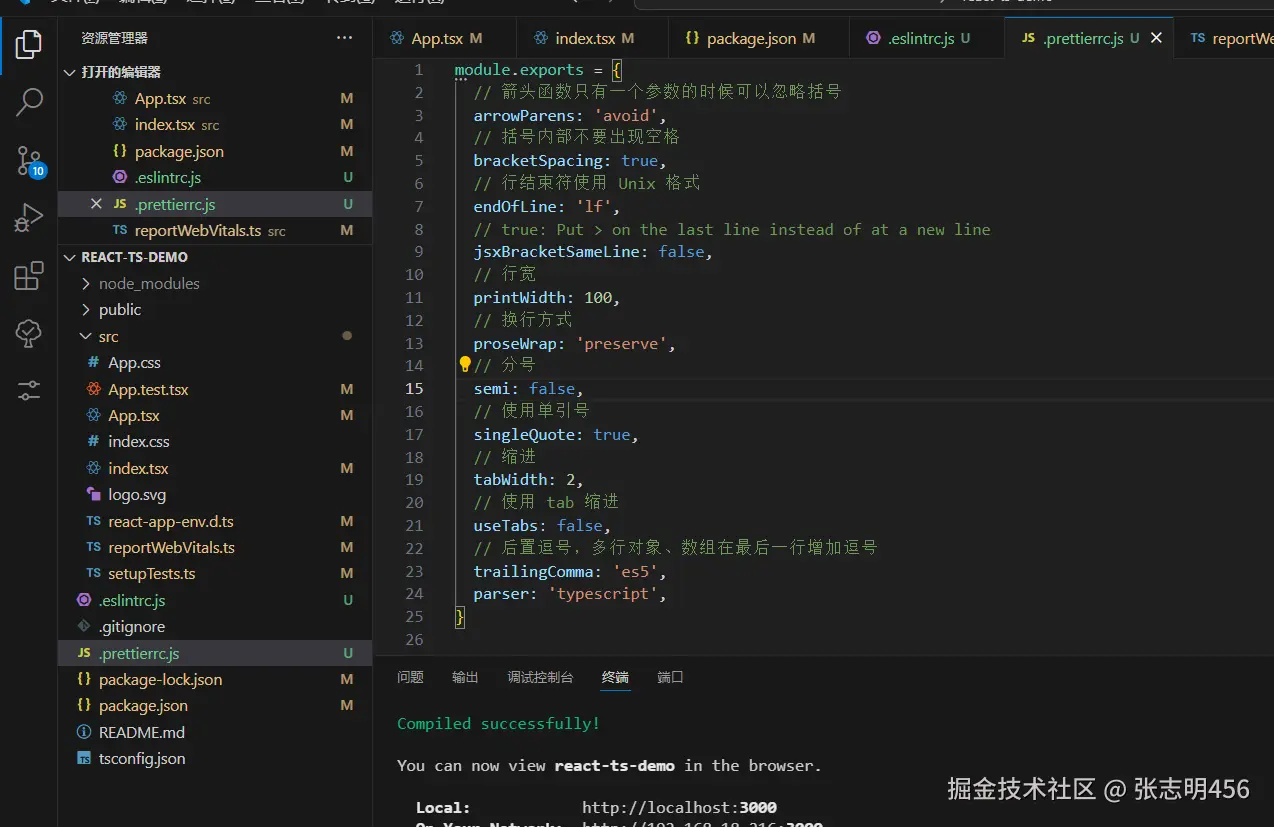Open the Search view in activity bar
1274x827 pixels.
pyautogui.click(x=29, y=101)
